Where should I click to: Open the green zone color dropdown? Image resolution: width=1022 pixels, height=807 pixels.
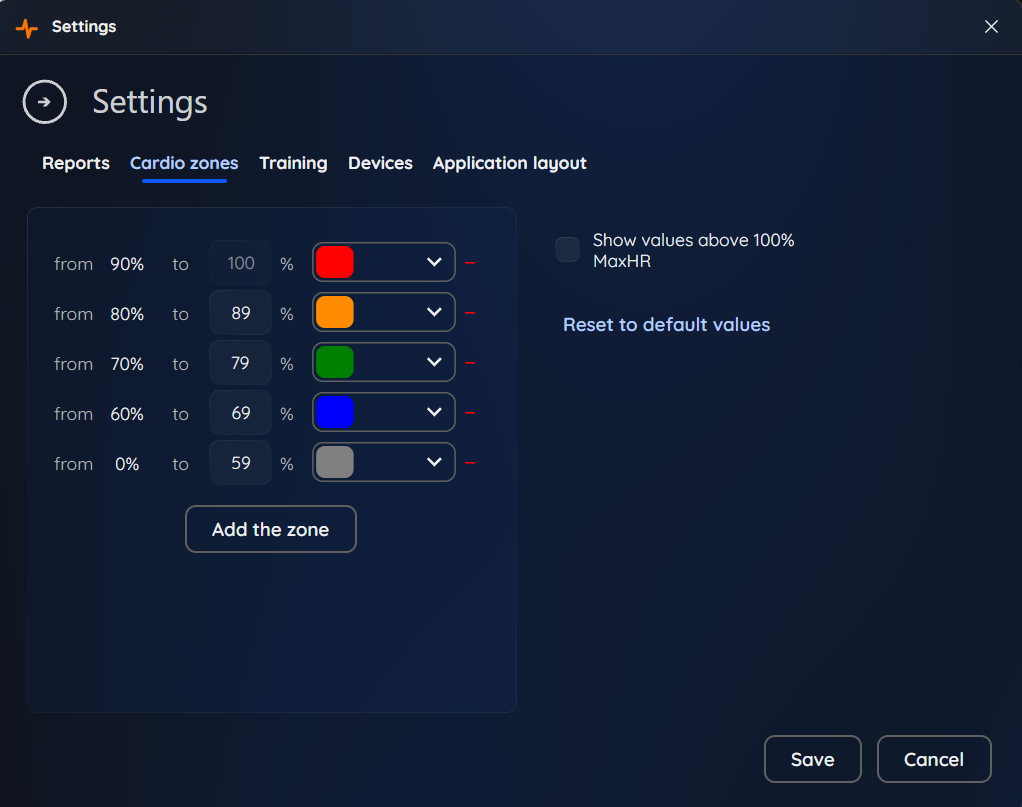click(384, 362)
